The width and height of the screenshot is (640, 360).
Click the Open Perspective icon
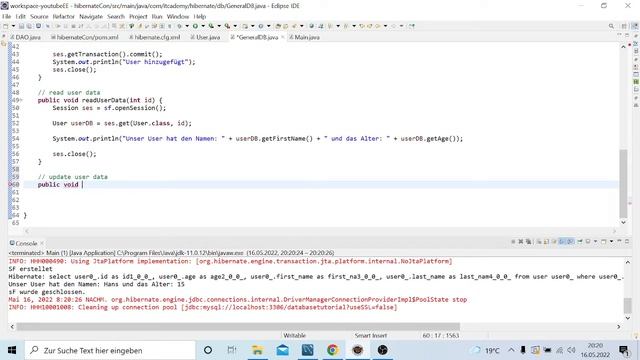(624, 26)
